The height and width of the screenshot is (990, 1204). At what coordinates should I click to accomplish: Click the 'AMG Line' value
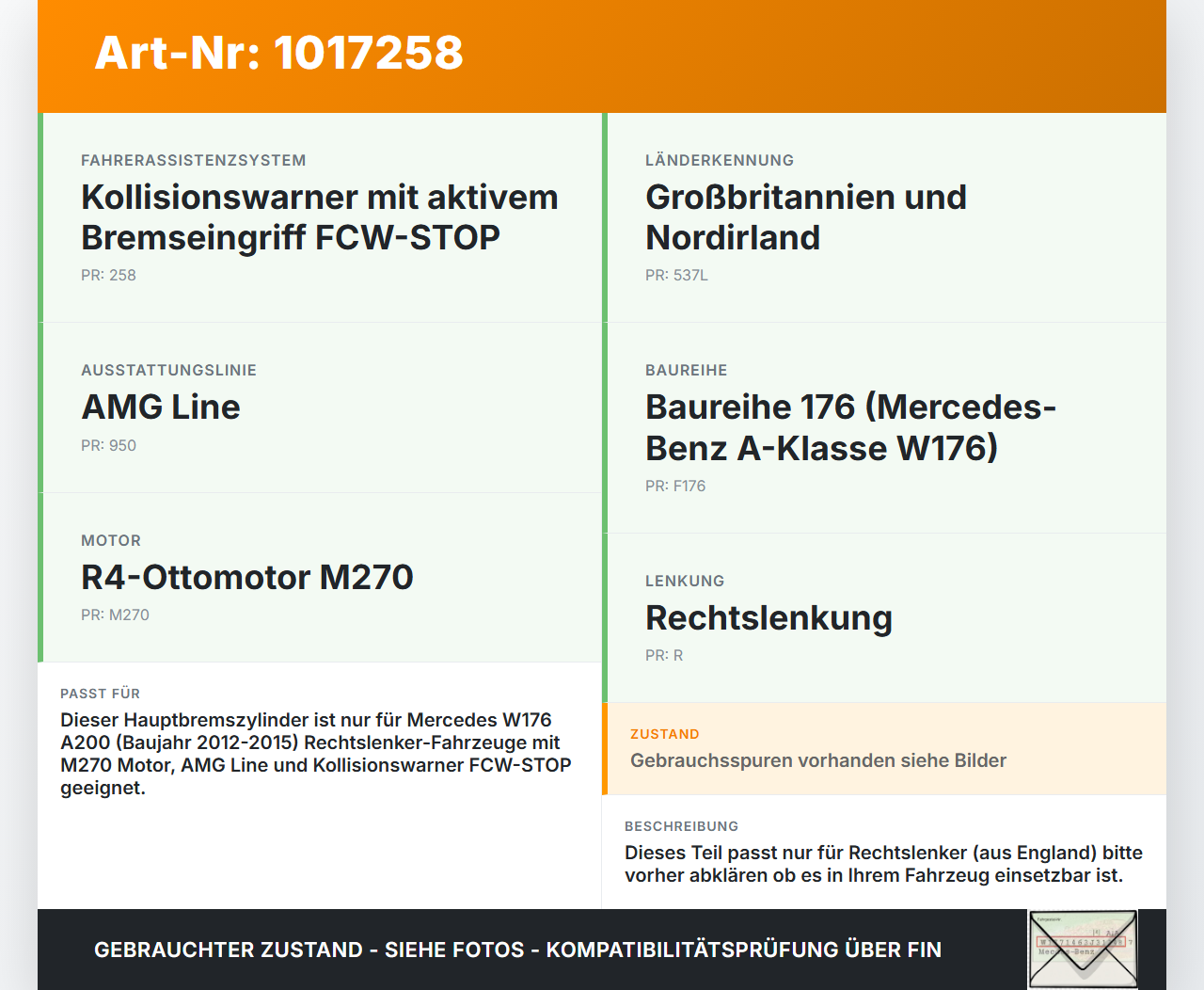point(161,407)
